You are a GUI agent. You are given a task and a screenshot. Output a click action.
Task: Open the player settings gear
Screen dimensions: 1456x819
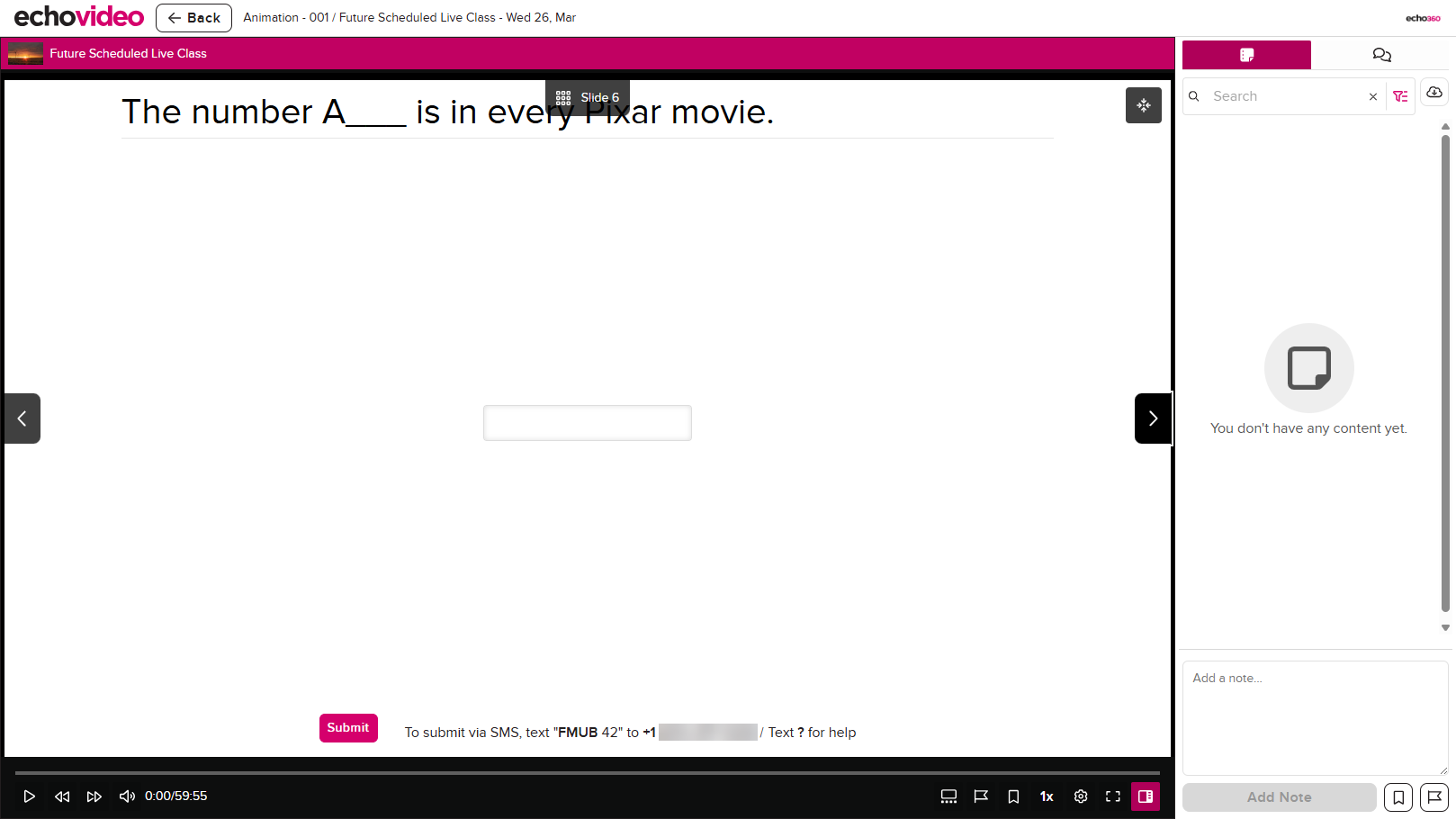click(1081, 796)
